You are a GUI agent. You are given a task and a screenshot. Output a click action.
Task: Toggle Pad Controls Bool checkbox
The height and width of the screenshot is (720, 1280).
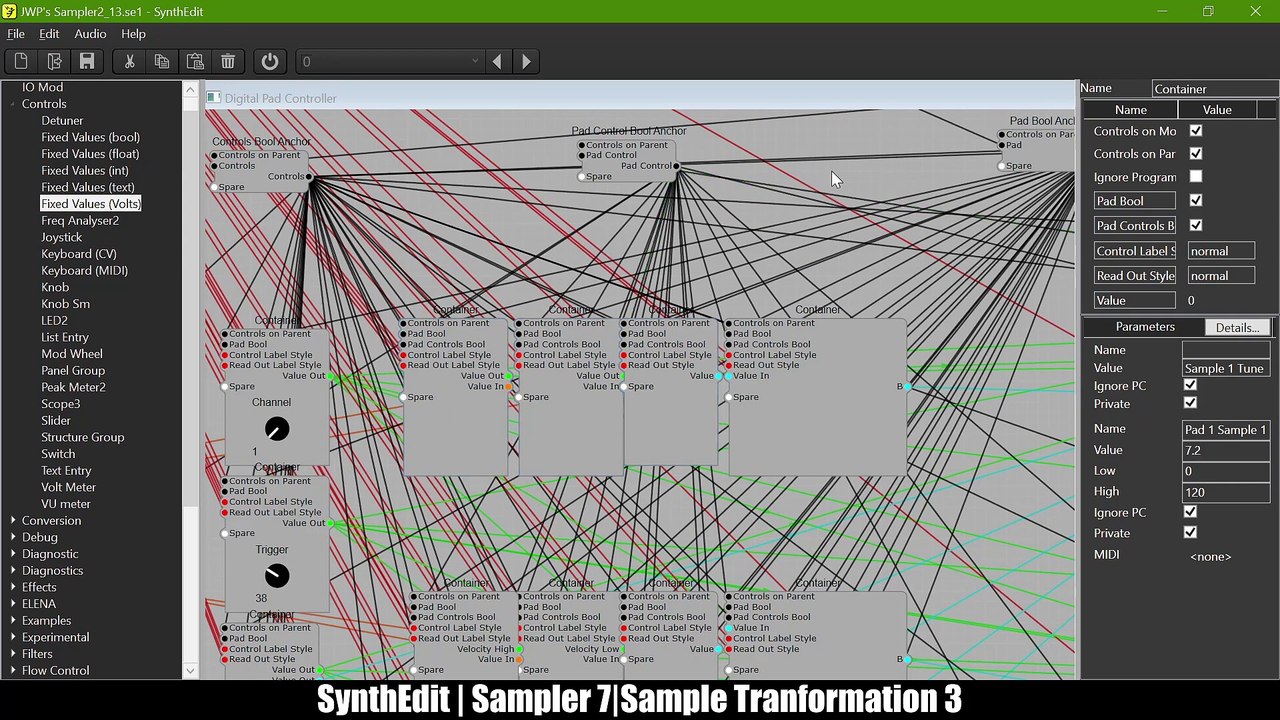point(1196,226)
